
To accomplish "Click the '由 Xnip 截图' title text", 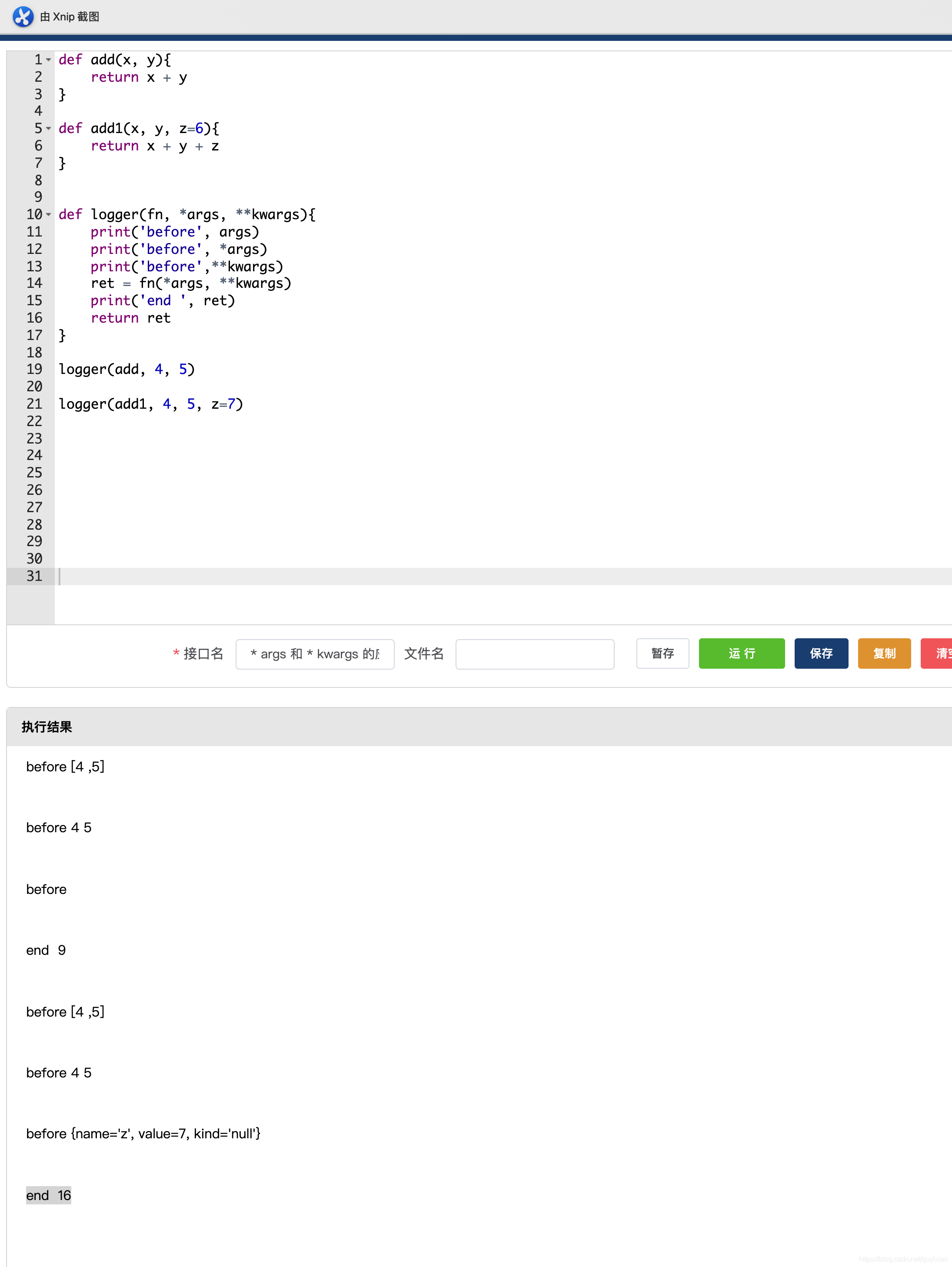I will [x=70, y=17].
